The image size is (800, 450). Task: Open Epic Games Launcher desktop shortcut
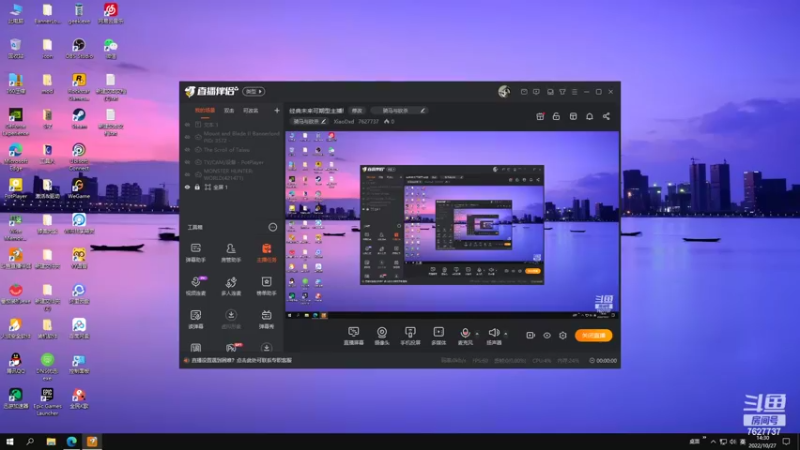click(47, 401)
